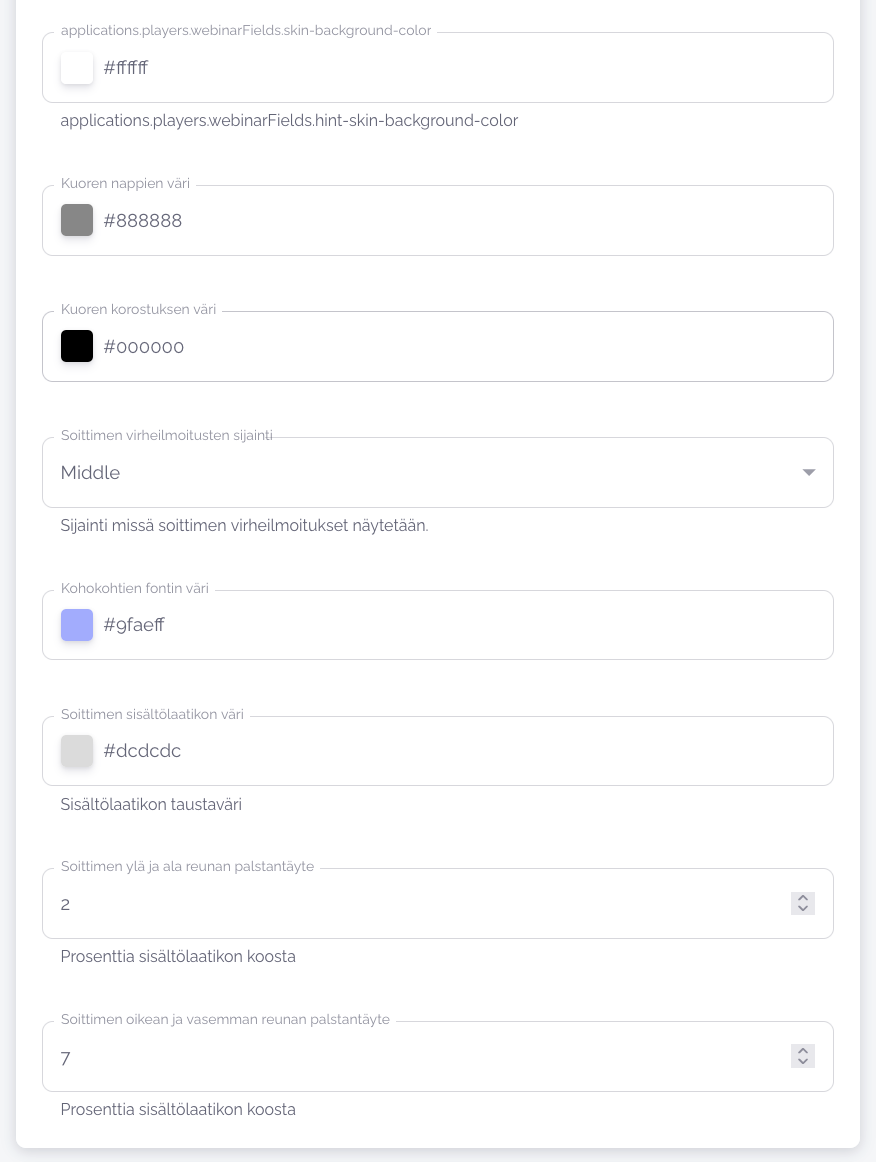Select the #9faeff hex value field

pyautogui.click(x=400, y=626)
